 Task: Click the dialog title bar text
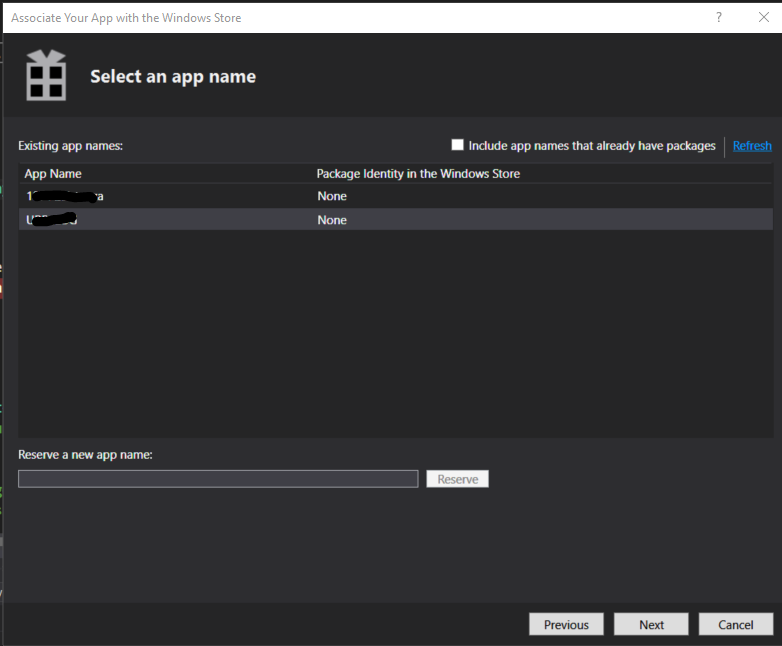point(126,18)
